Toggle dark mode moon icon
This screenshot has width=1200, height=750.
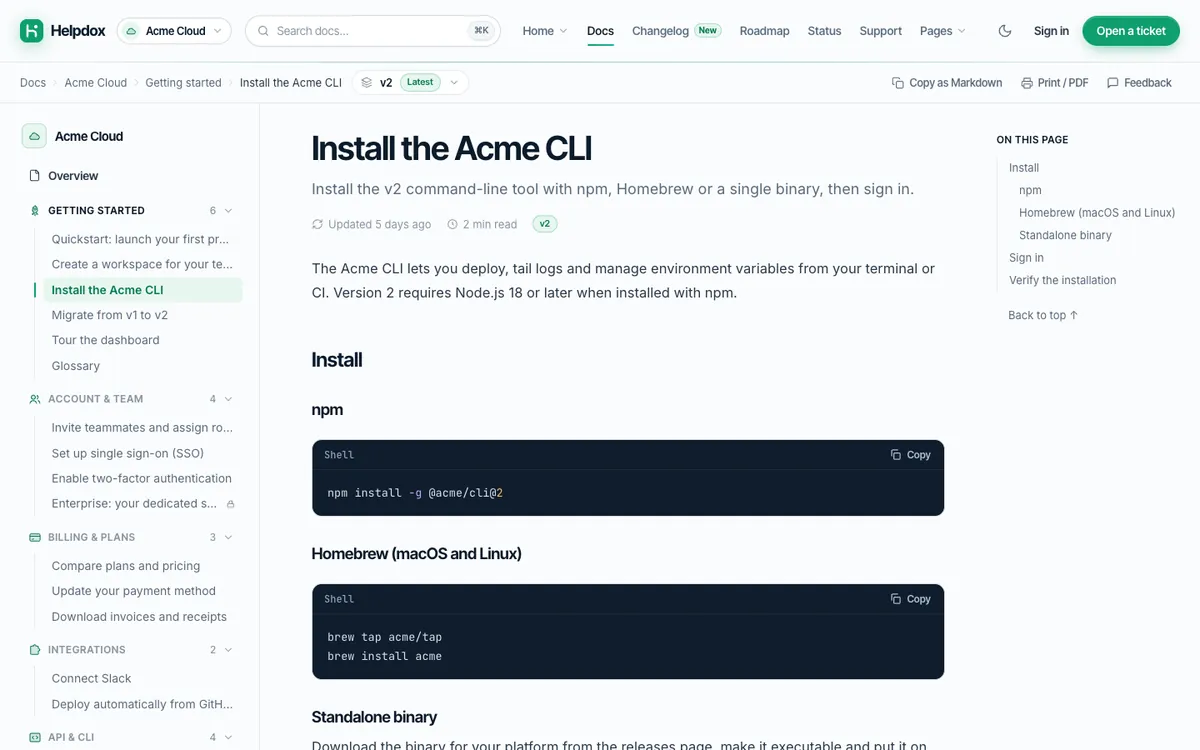(x=1005, y=31)
